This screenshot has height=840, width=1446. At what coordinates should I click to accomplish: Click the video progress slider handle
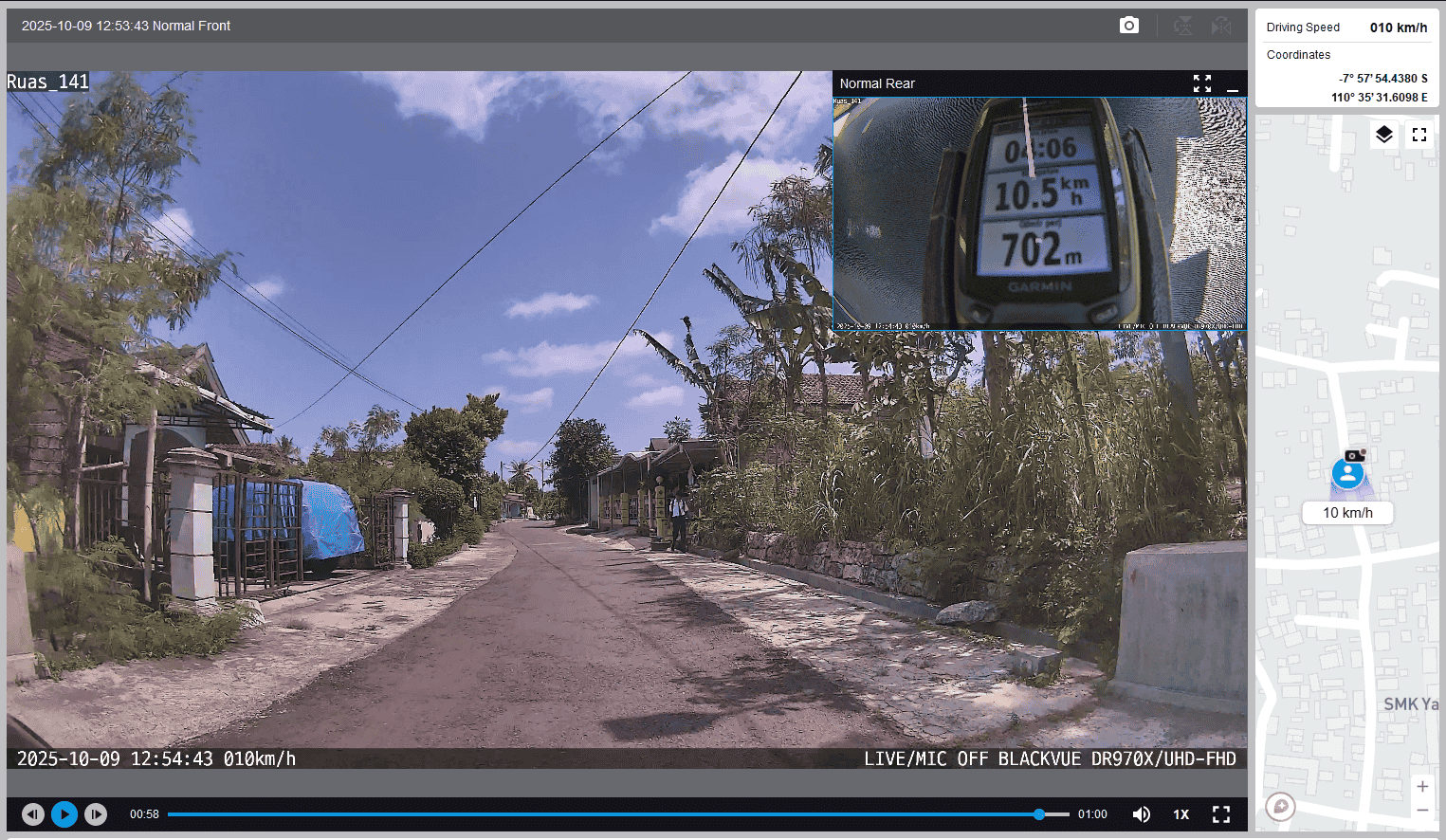click(1039, 814)
